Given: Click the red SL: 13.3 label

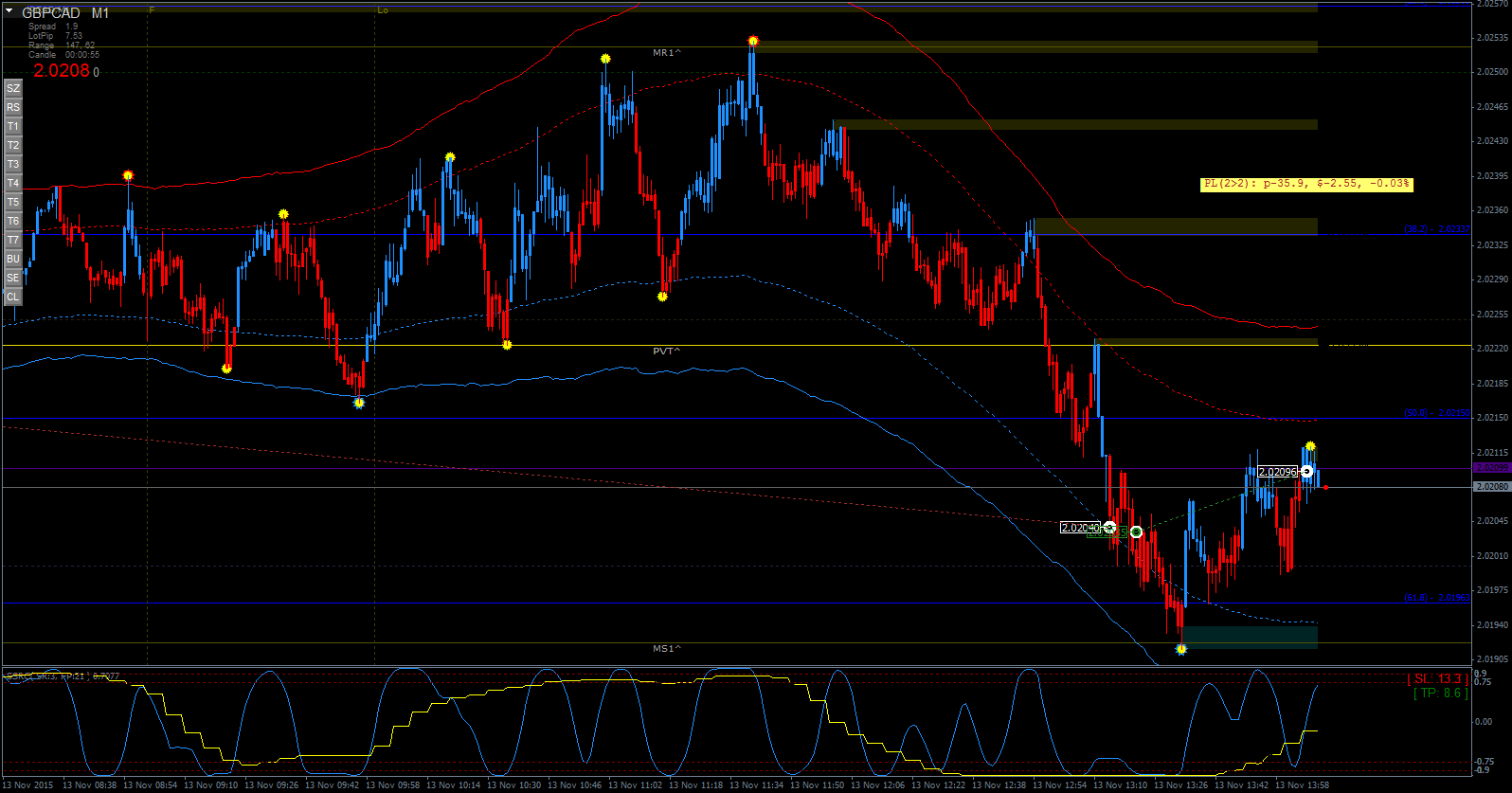Looking at the screenshot, I should pyautogui.click(x=1437, y=679).
